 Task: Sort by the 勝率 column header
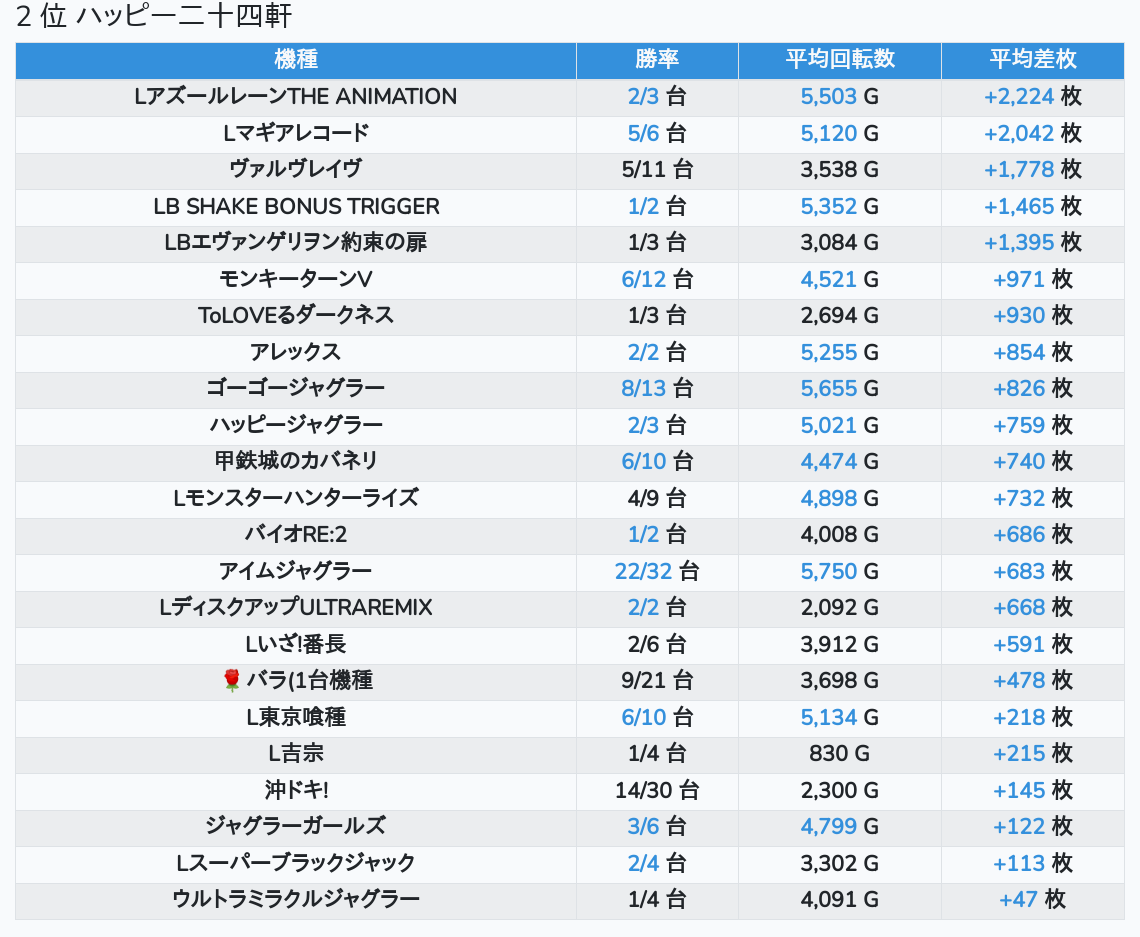[x=657, y=59]
